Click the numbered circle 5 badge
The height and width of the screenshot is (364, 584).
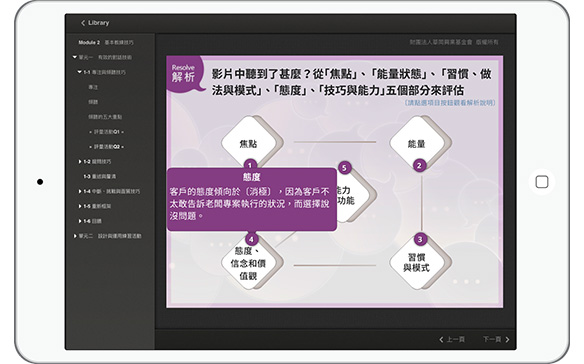pyautogui.click(x=344, y=168)
